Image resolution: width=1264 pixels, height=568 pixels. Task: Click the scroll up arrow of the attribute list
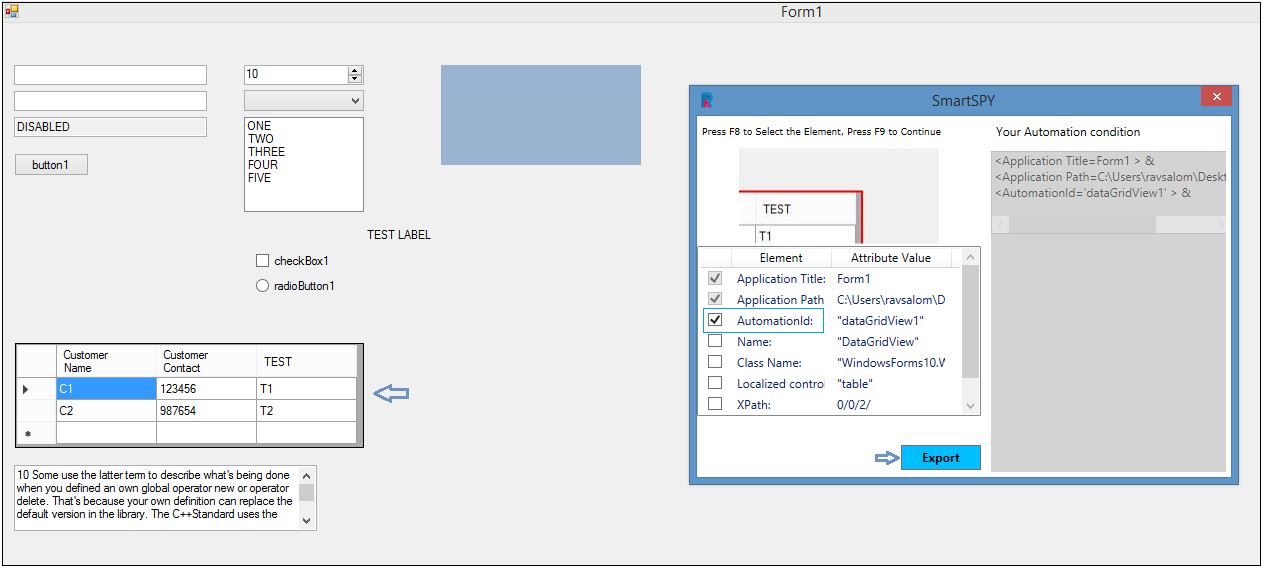tap(969, 258)
